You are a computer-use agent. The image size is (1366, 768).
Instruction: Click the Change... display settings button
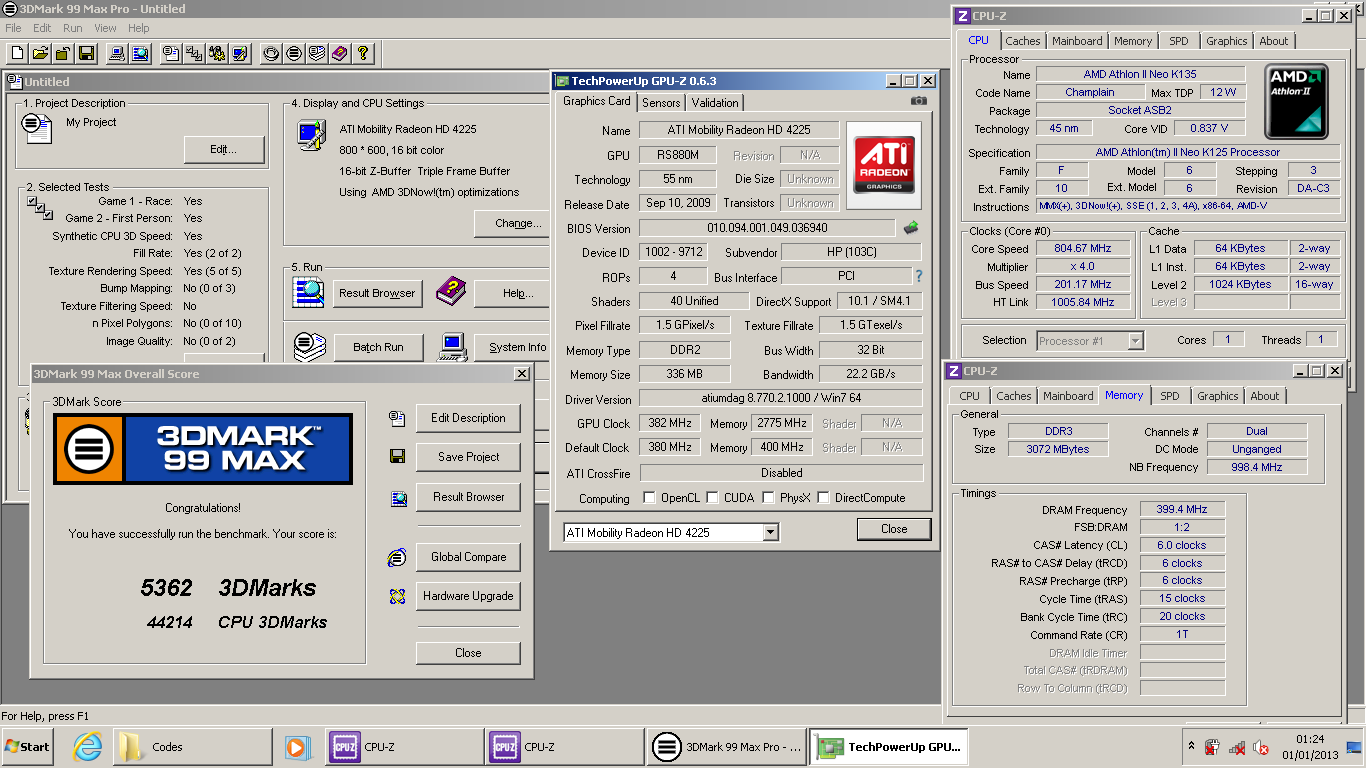[512, 223]
